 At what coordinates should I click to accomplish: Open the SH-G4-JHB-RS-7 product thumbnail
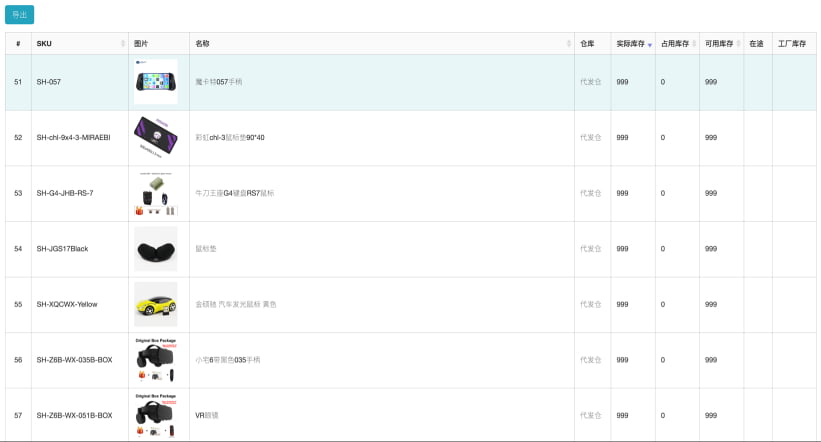156,193
